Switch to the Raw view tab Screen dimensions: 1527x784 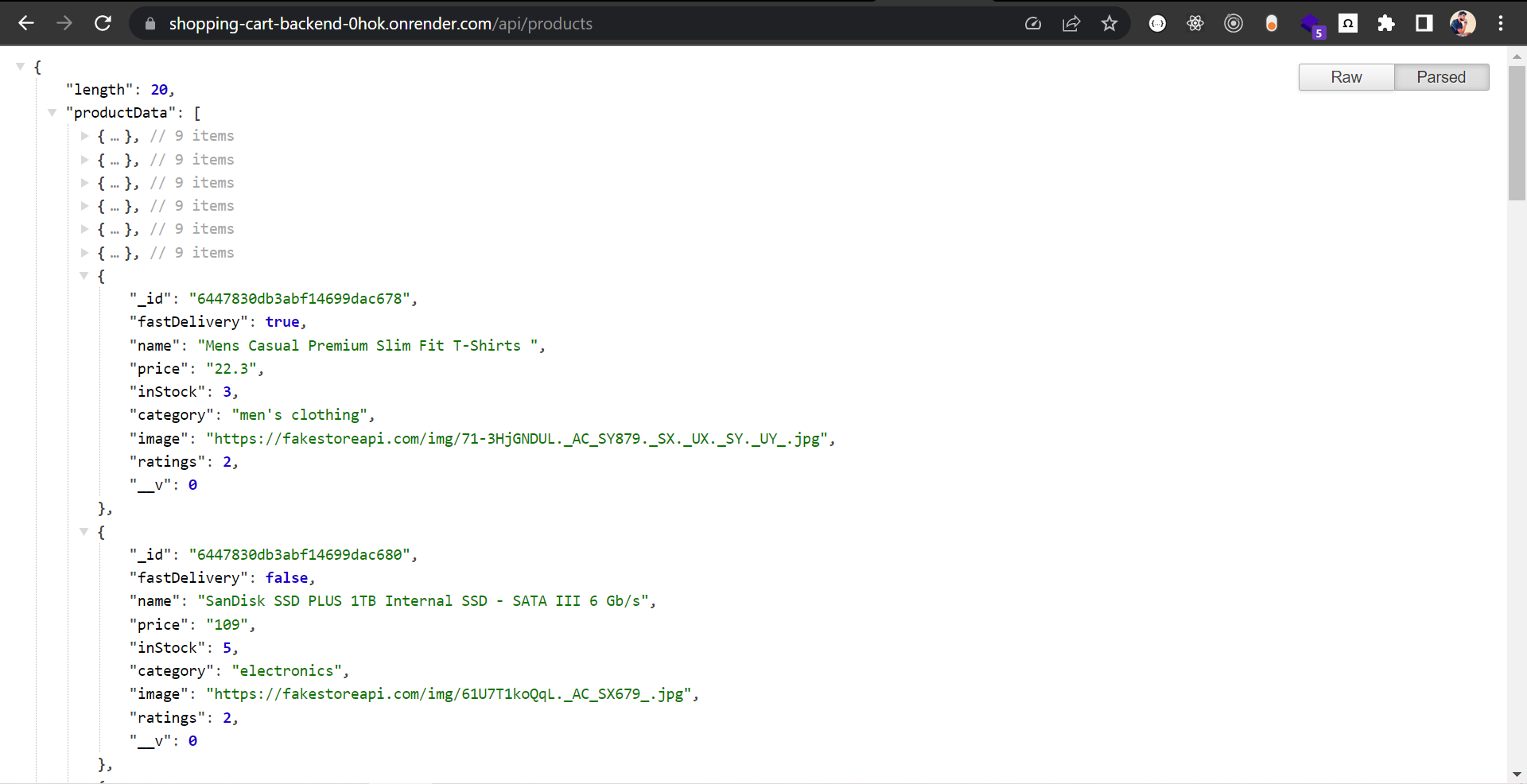click(1346, 76)
